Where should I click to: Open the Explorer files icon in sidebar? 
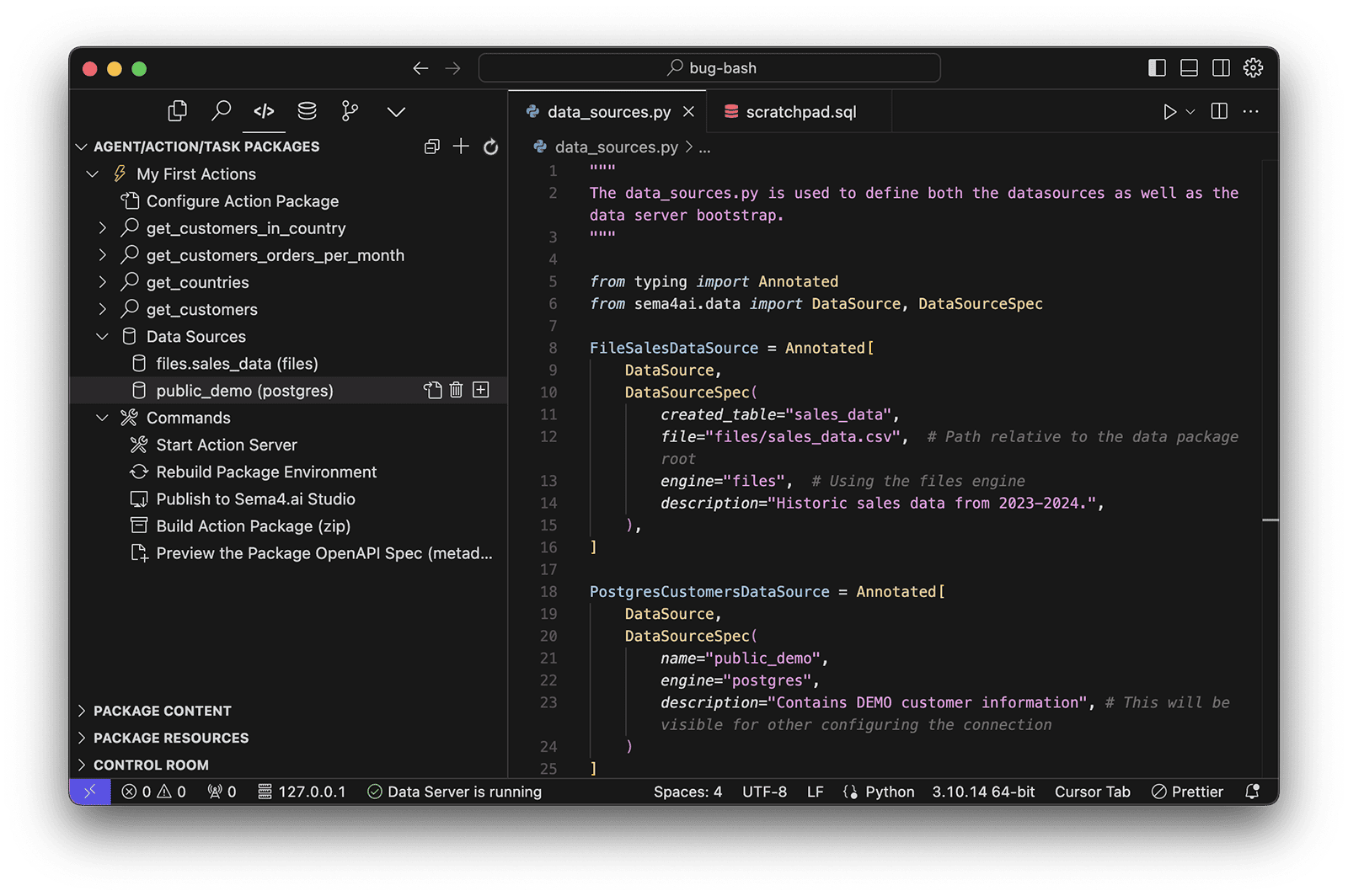click(x=177, y=110)
